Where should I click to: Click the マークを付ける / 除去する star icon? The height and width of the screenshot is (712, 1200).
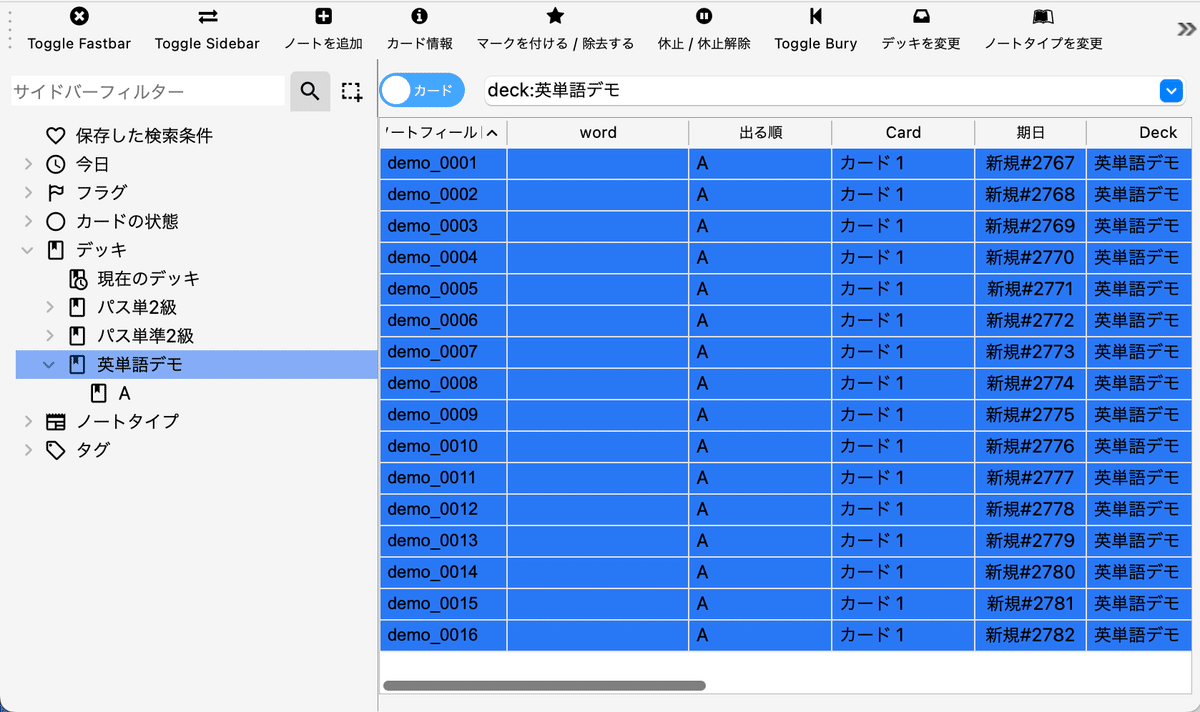[555, 16]
